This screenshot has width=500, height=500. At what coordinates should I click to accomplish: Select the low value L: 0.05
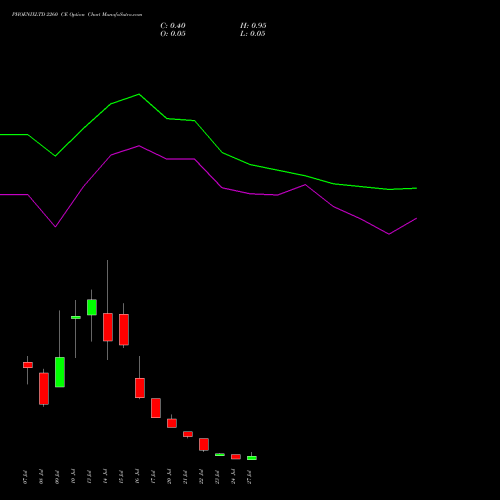coord(253,34)
